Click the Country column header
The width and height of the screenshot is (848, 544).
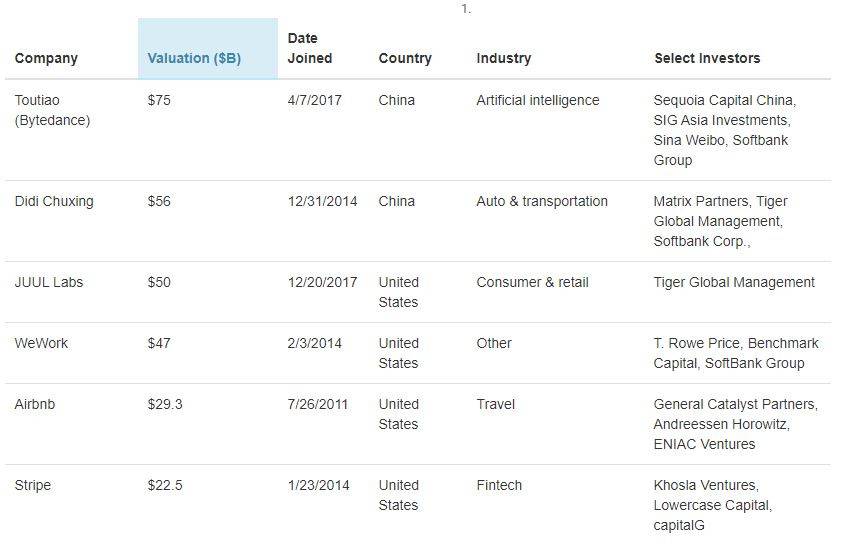405,58
